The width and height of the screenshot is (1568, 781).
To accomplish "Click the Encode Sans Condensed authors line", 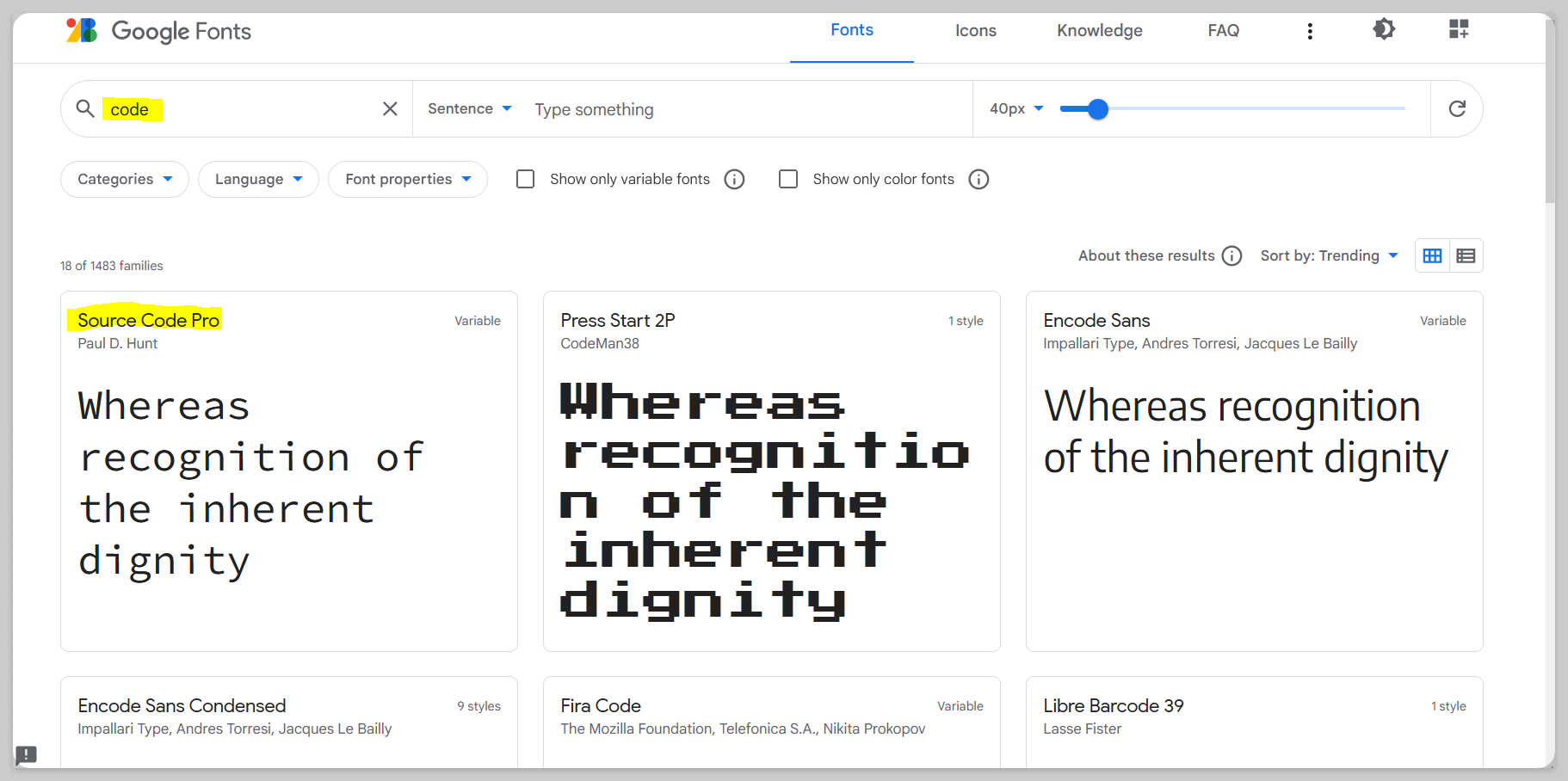I will (x=235, y=729).
